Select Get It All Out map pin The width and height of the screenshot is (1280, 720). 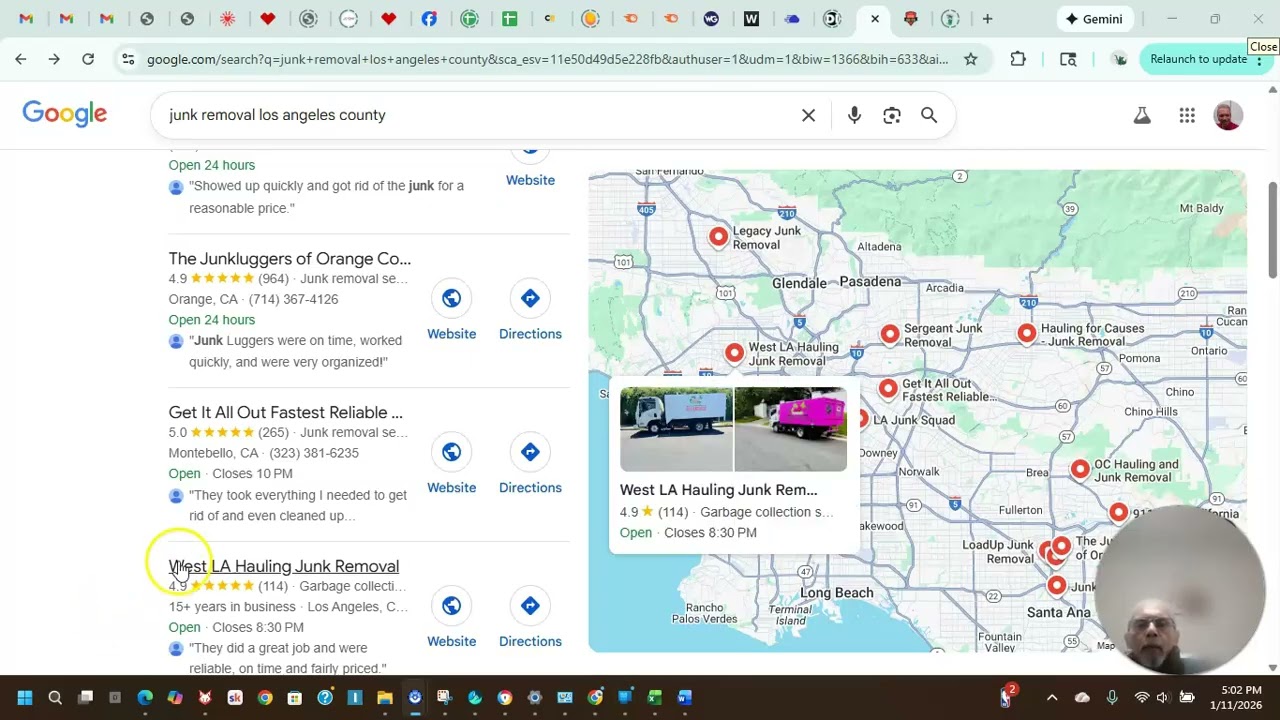[x=888, y=389]
